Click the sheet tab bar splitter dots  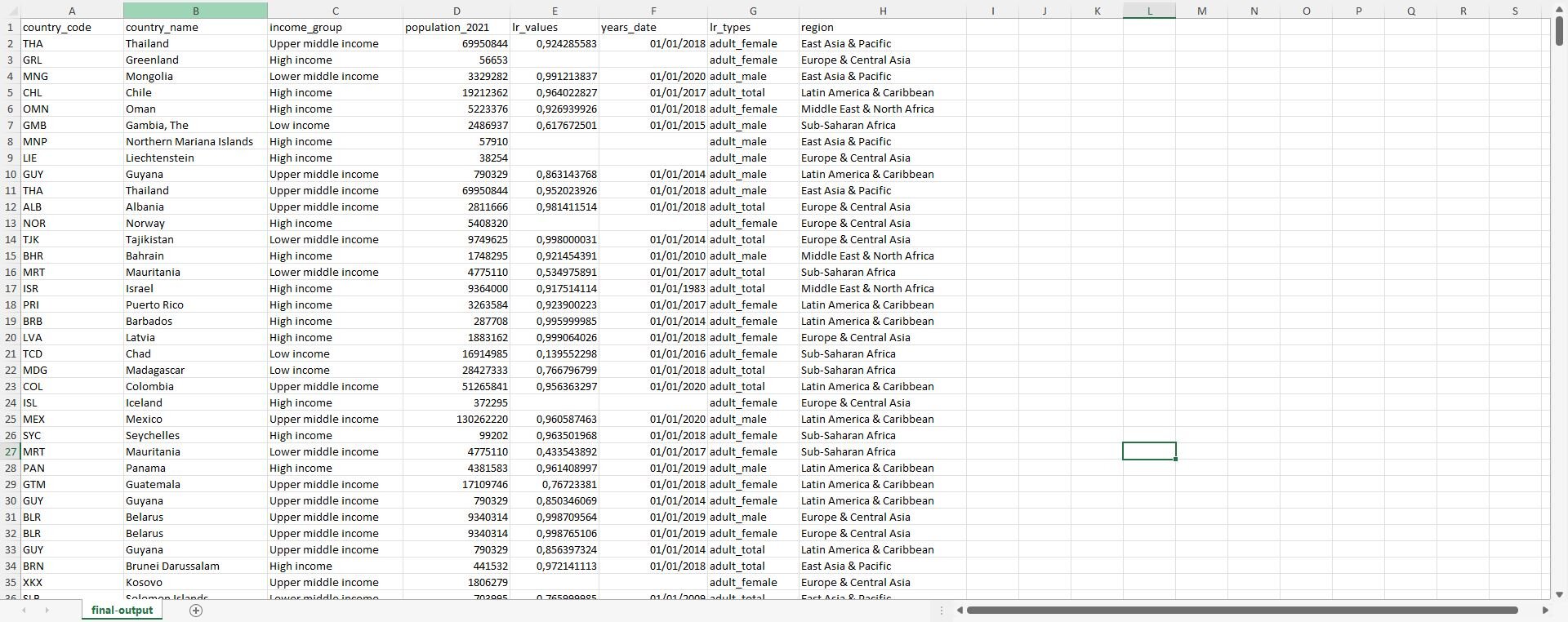click(942, 611)
